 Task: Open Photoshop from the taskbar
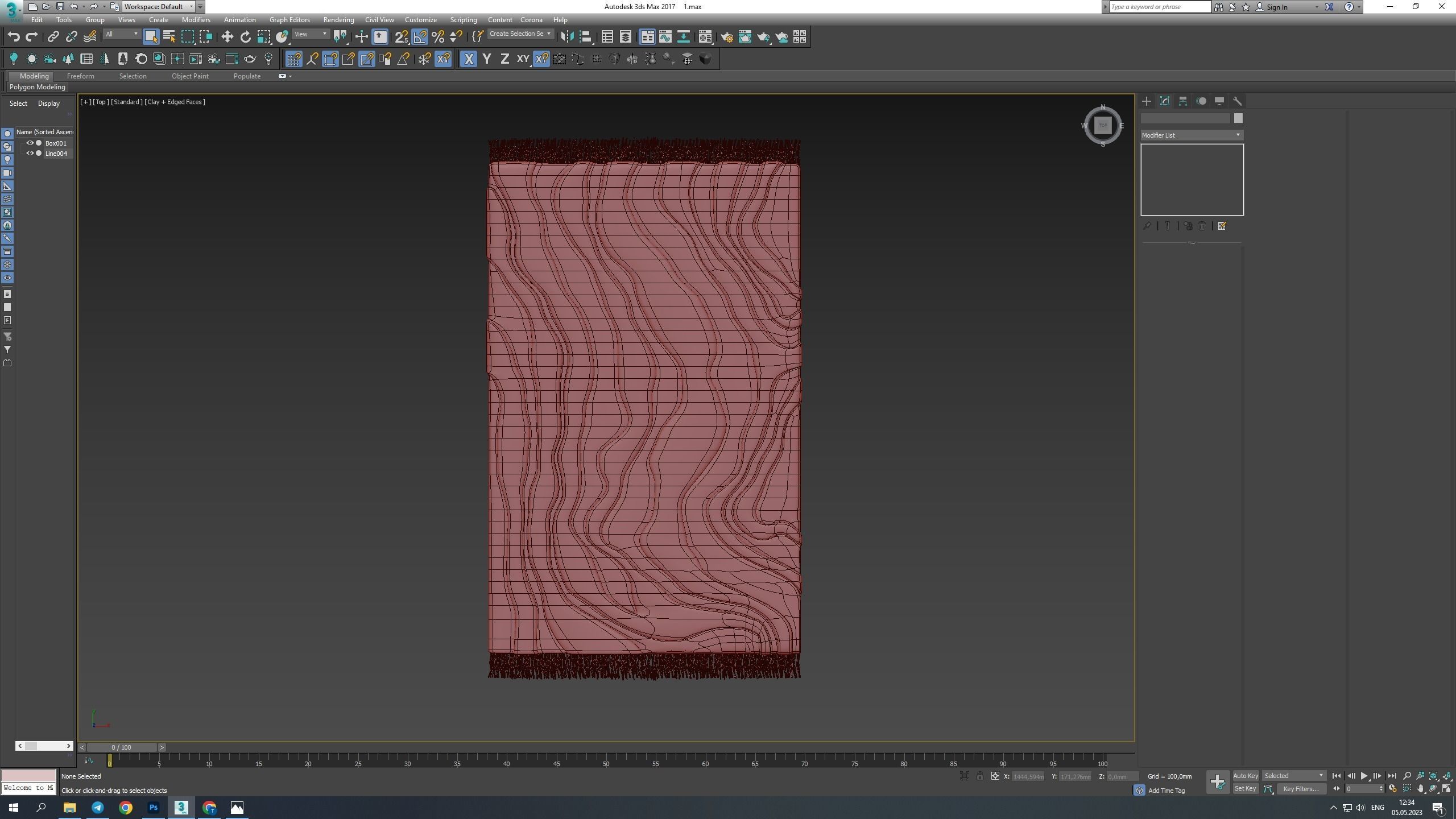(x=154, y=808)
